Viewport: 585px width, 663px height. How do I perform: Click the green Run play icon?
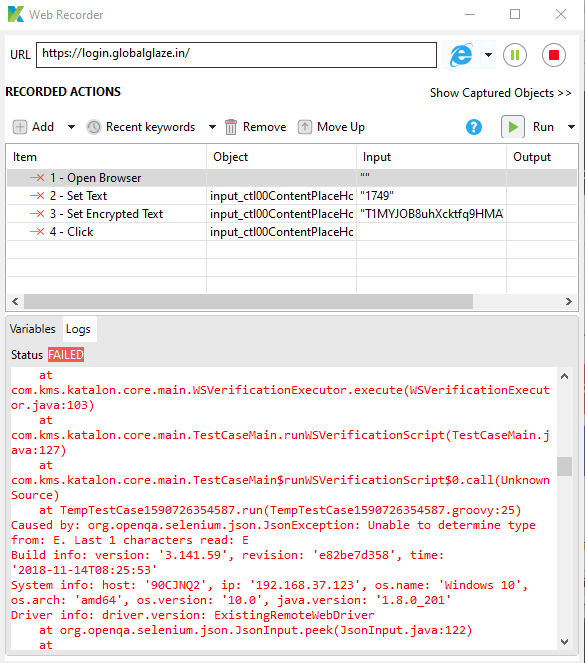(513, 127)
